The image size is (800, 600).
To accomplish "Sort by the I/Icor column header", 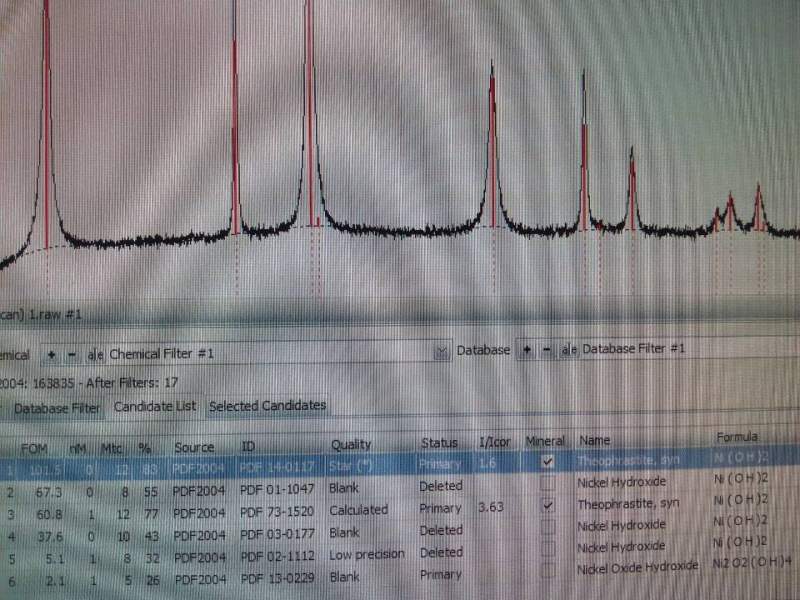I will (x=494, y=442).
